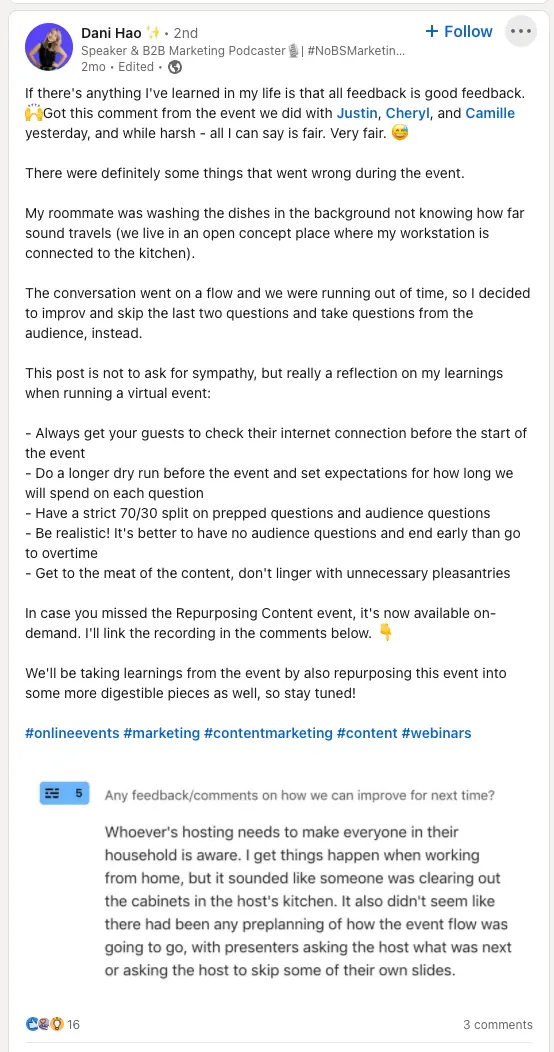Screen dimensions: 554x1052
Task: Open the #contentmarketing hashtag
Action: click(x=268, y=733)
